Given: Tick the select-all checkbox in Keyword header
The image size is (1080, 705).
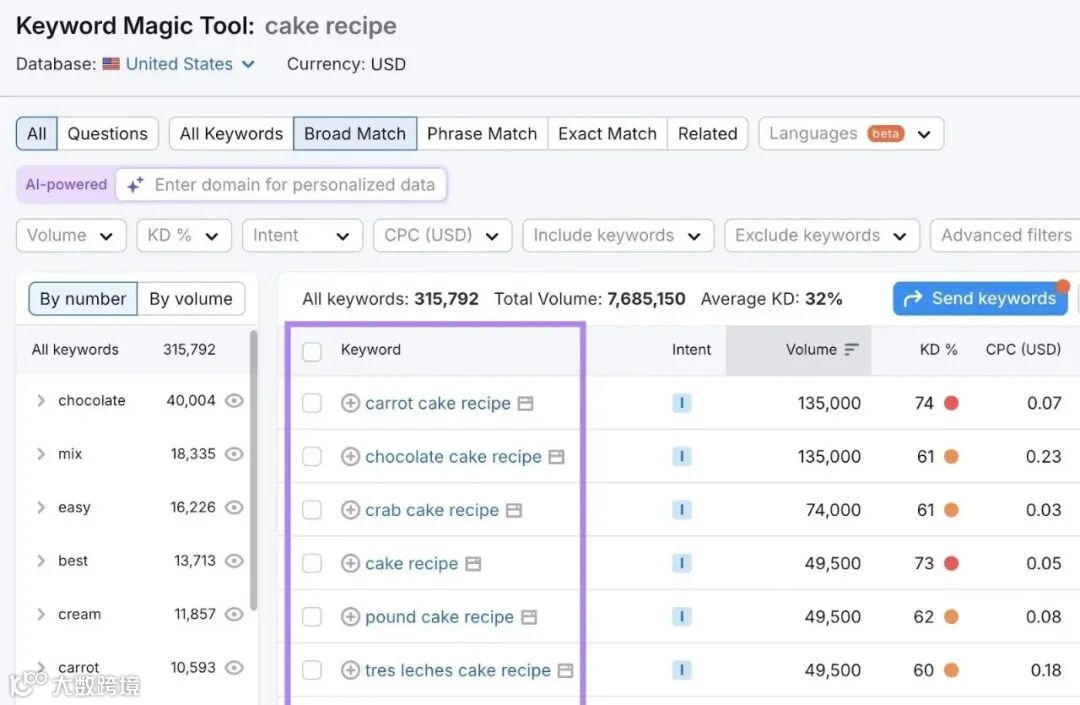Looking at the screenshot, I should [312, 351].
